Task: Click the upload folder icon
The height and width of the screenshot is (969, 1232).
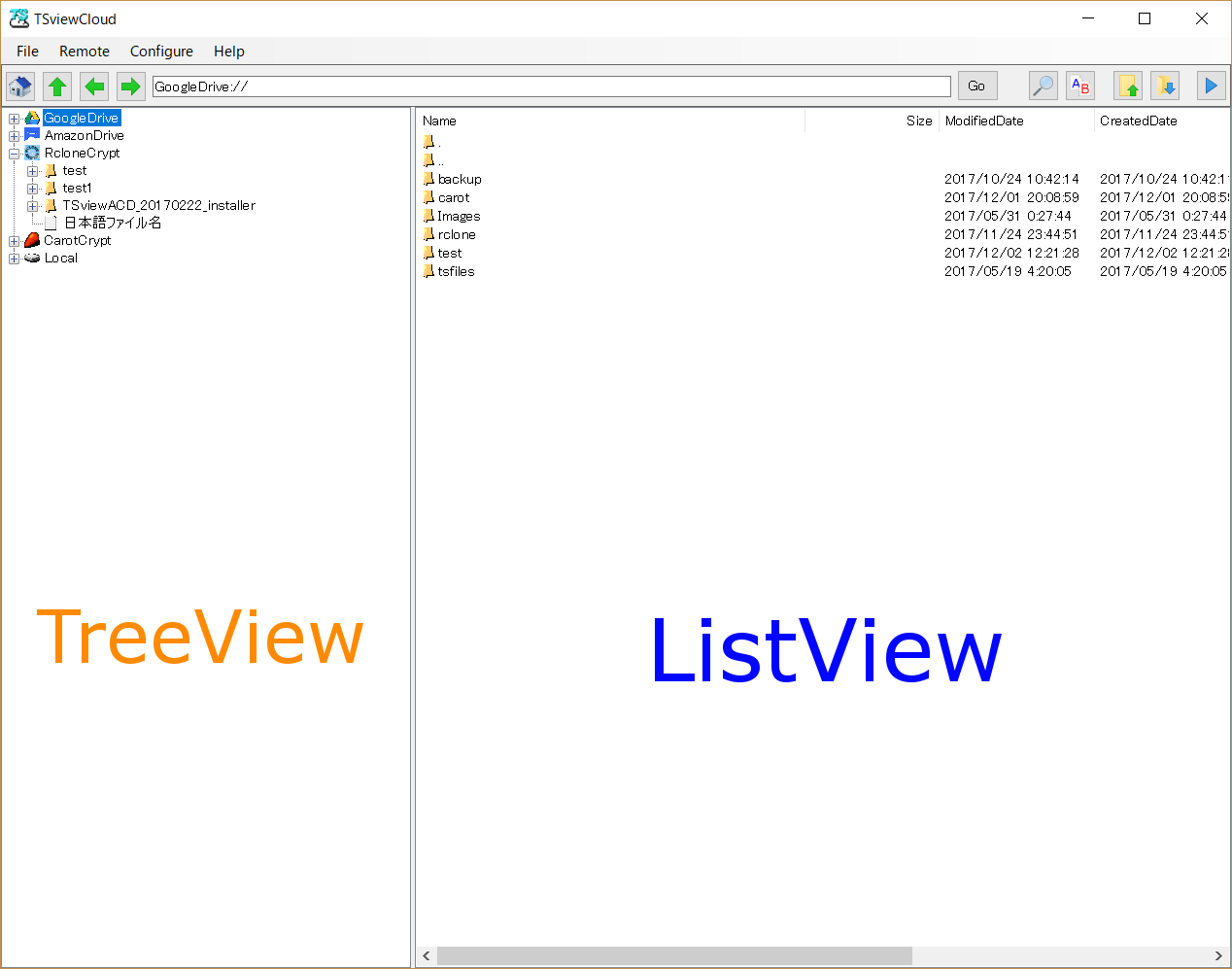Action: tap(1128, 87)
